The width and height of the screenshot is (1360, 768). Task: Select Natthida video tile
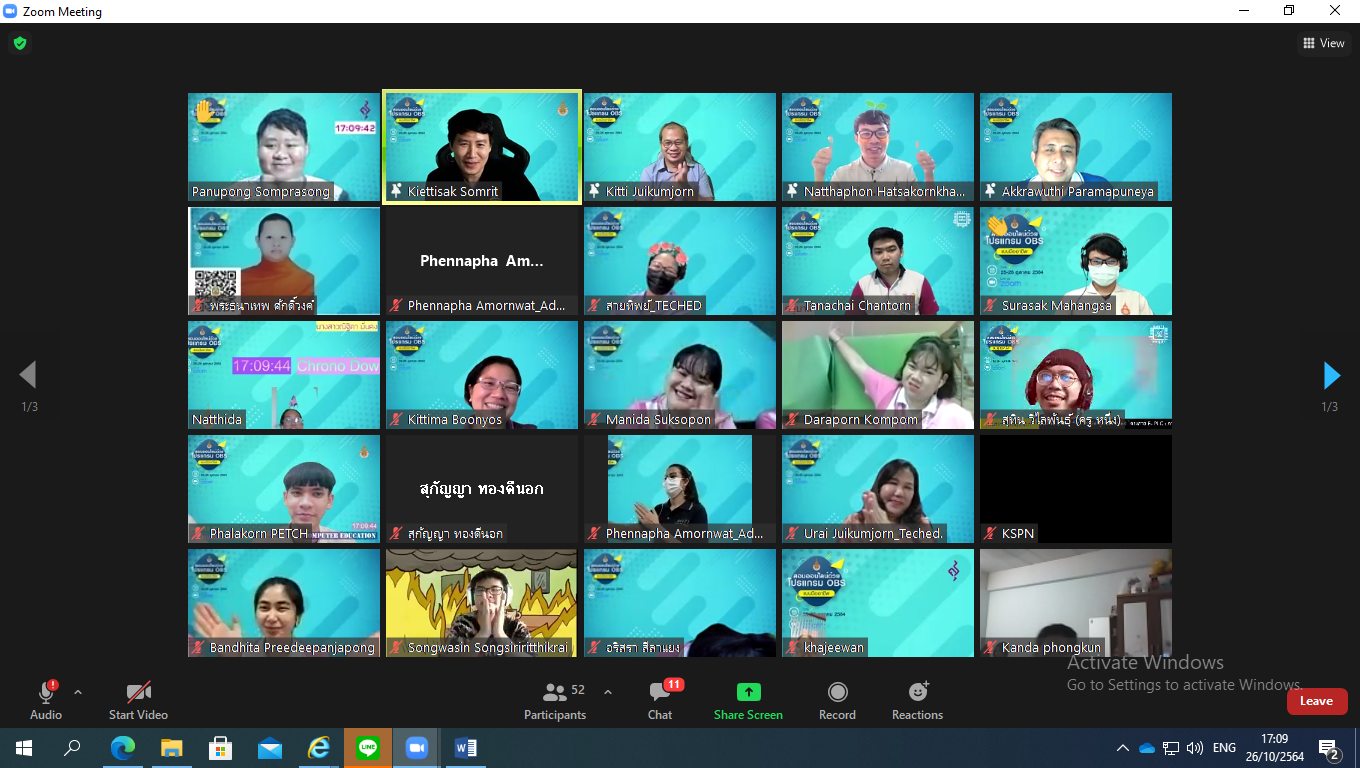tap(284, 375)
